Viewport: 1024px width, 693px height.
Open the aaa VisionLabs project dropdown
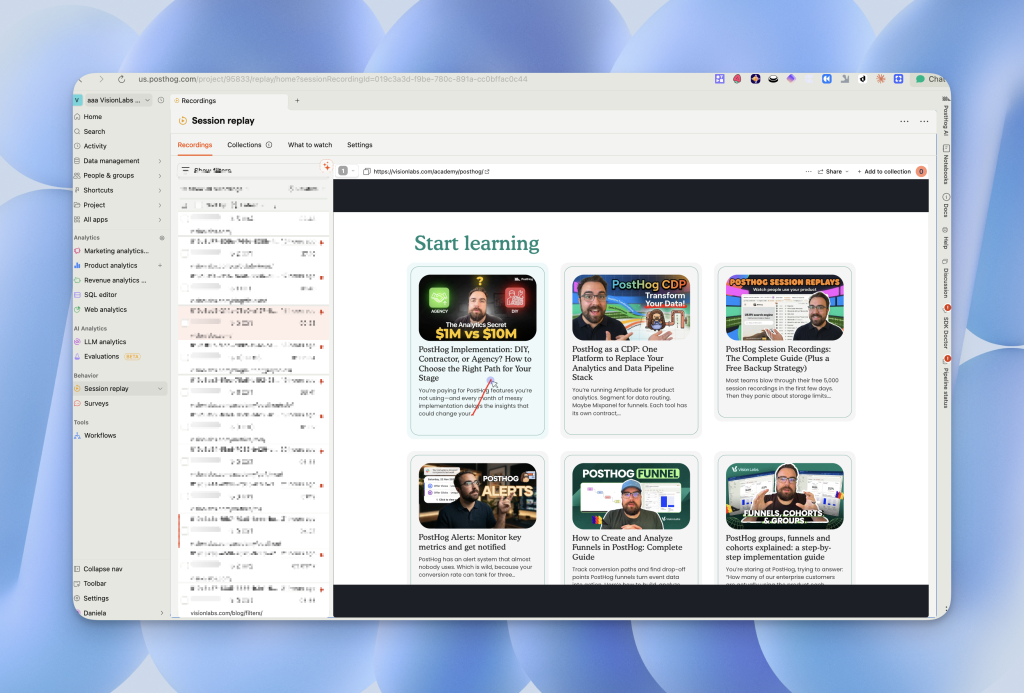pos(113,100)
